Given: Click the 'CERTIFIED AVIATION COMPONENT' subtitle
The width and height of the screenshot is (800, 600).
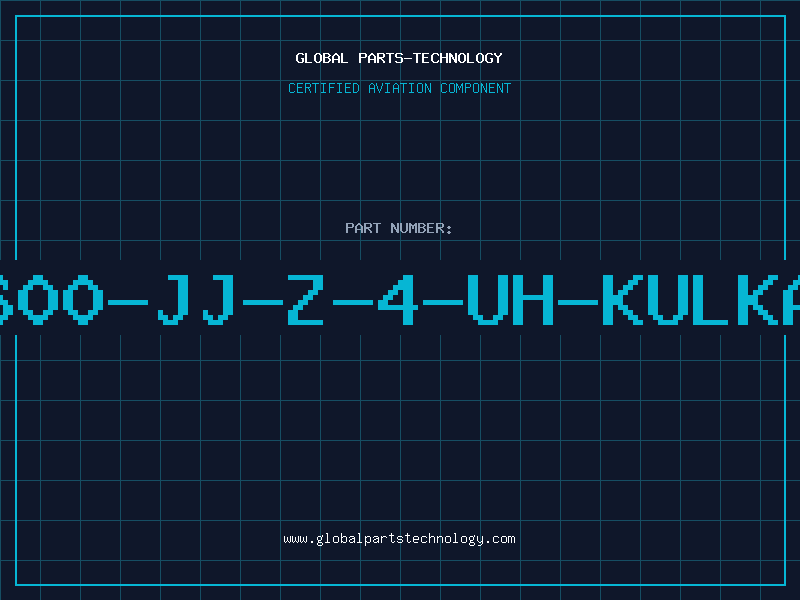Looking at the screenshot, I should tap(399, 88).
